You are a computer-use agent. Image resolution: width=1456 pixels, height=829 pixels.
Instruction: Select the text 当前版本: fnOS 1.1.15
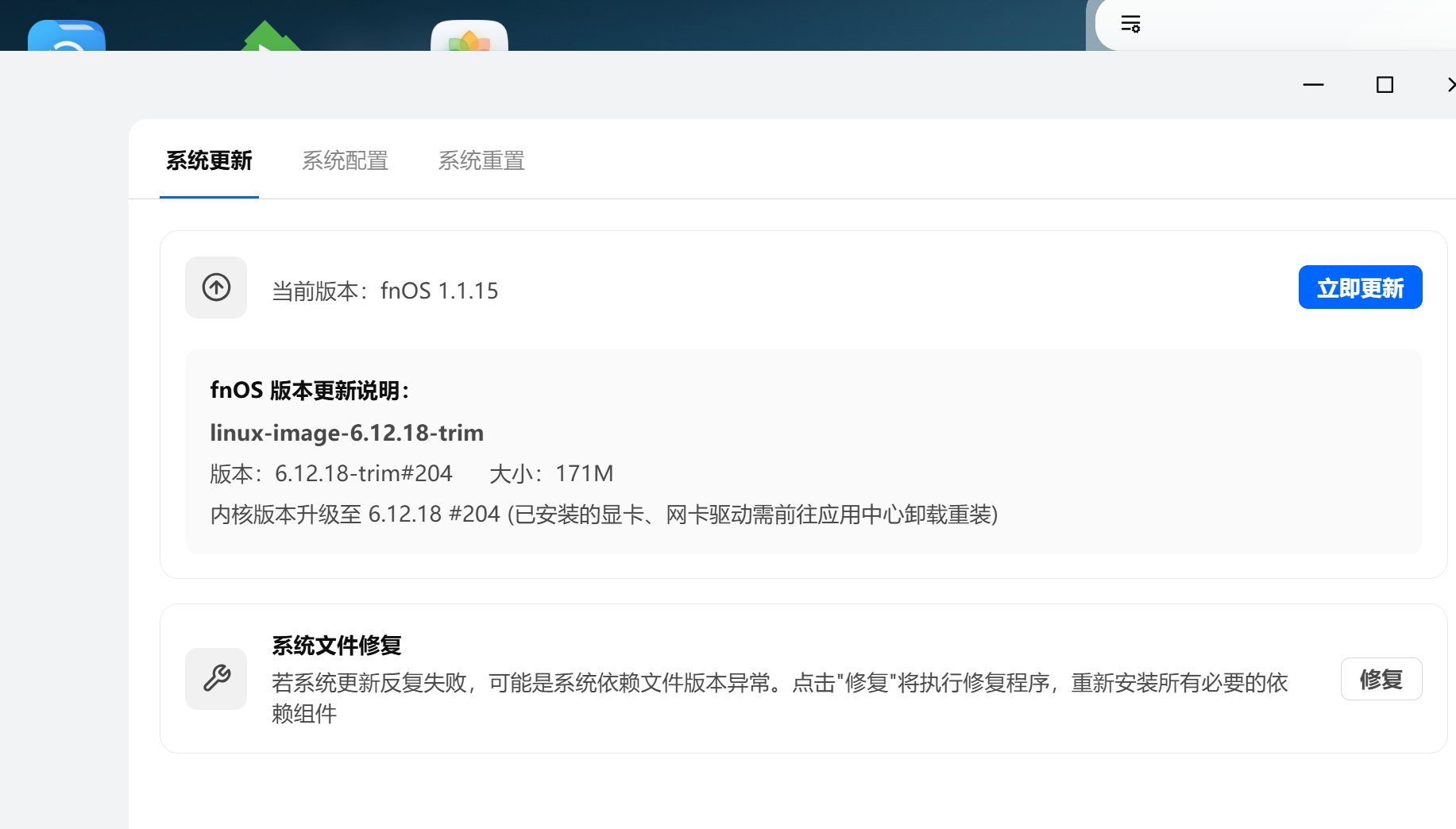385,291
